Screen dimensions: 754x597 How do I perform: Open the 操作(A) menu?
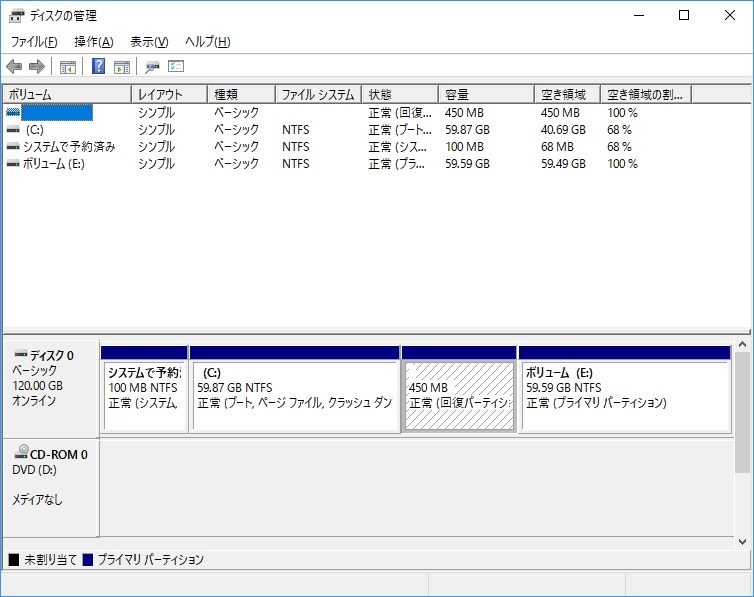click(x=94, y=42)
